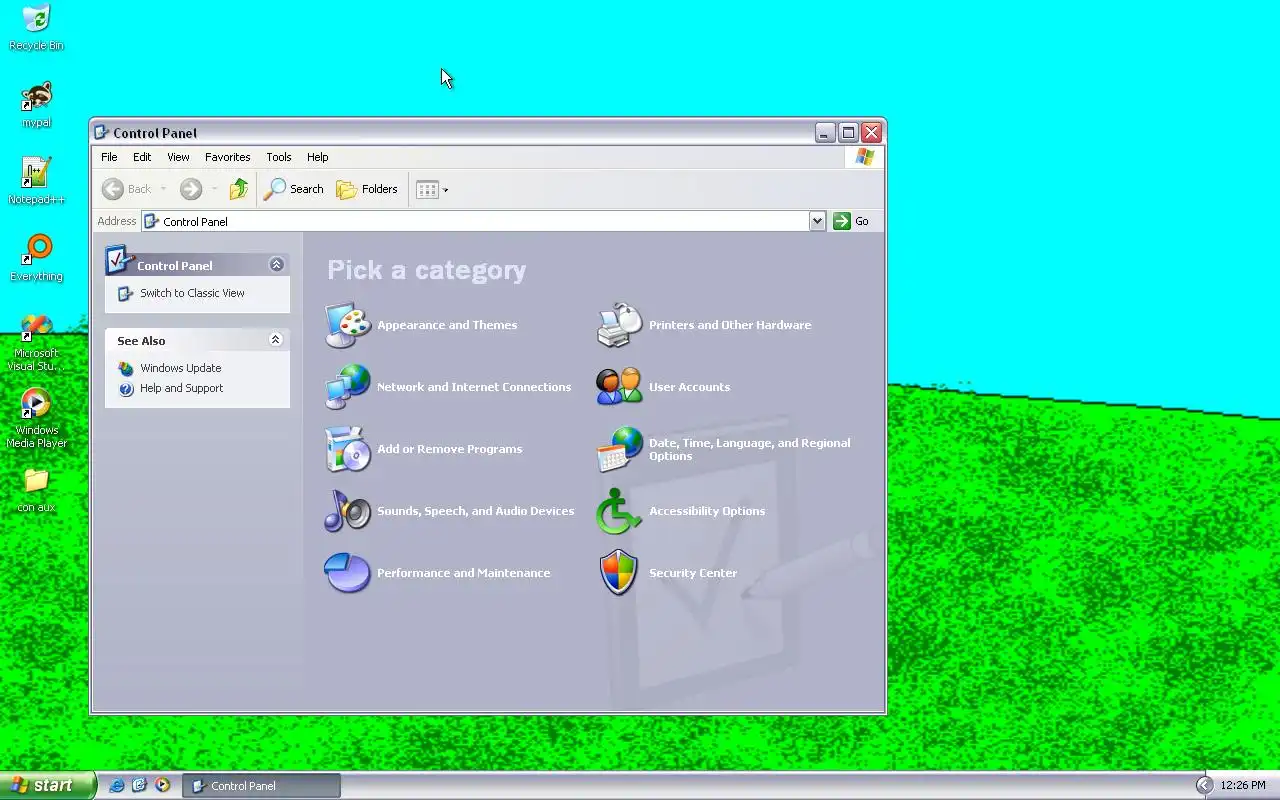Collapse the Control Panel side pane section
This screenshot has height=800, width=1280.
[x=277, y=265]
